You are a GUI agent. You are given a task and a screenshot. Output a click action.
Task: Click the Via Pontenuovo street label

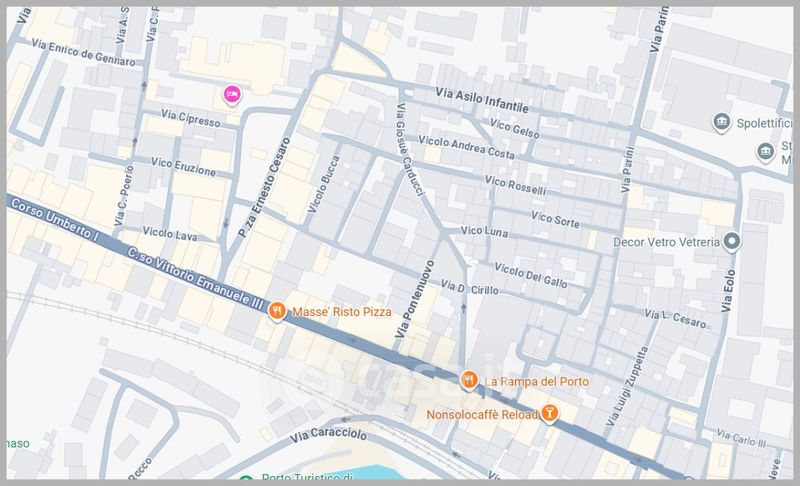pos(414,299)
